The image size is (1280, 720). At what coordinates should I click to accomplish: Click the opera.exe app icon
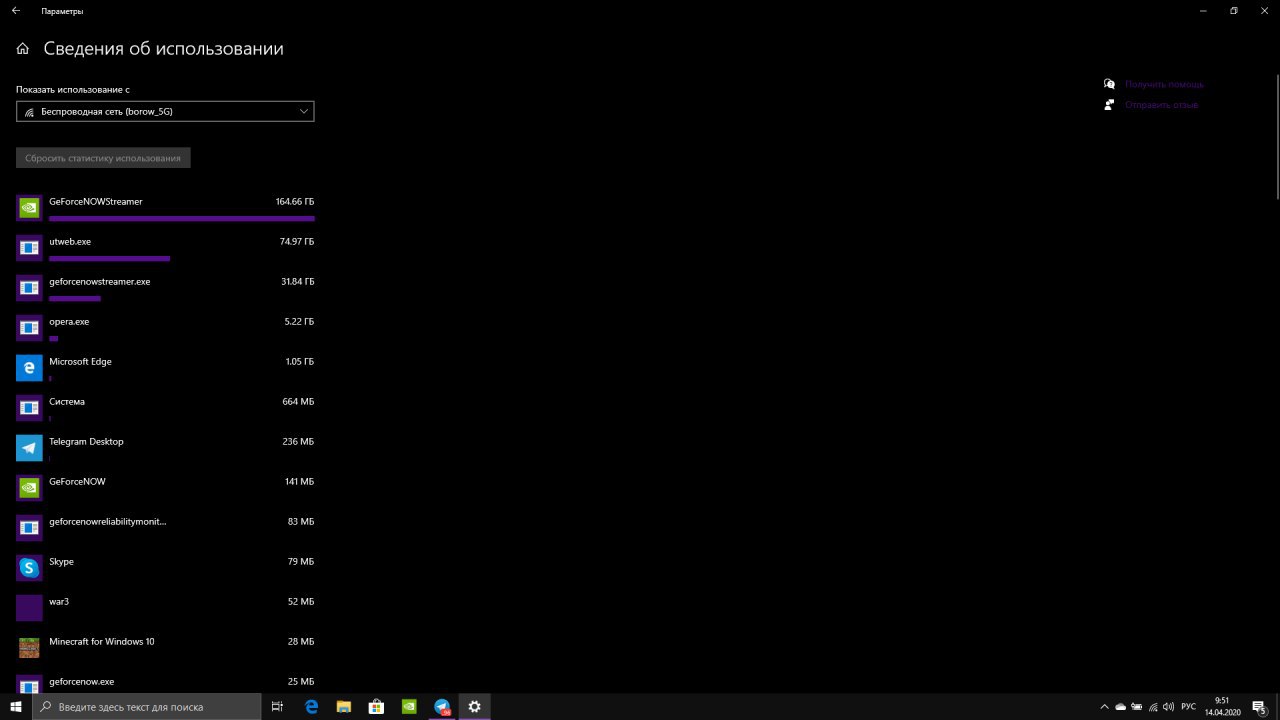[x=29, y=328]
